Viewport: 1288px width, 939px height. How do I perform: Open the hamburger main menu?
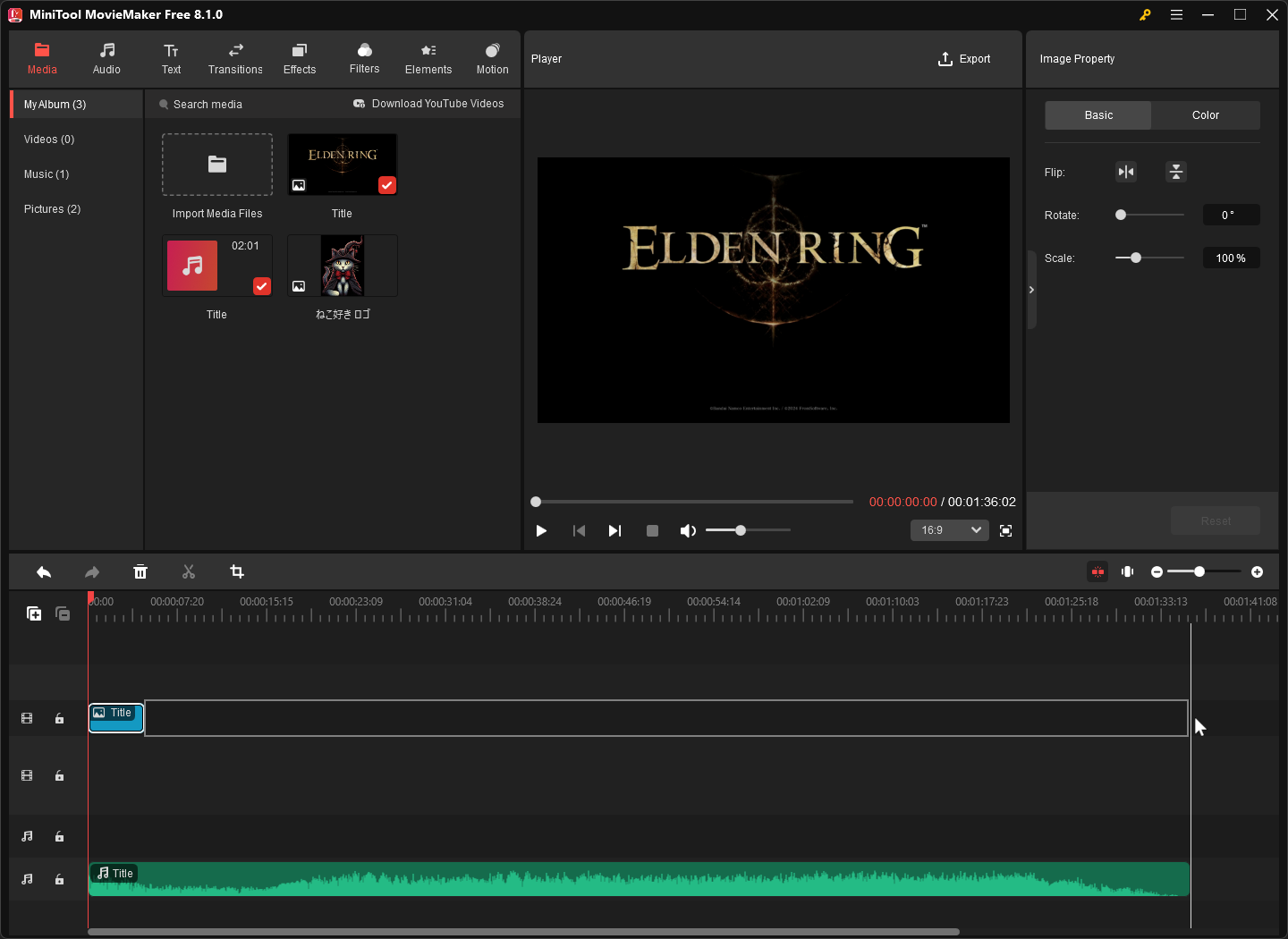pyautogui.click(x=1176, y=14)
